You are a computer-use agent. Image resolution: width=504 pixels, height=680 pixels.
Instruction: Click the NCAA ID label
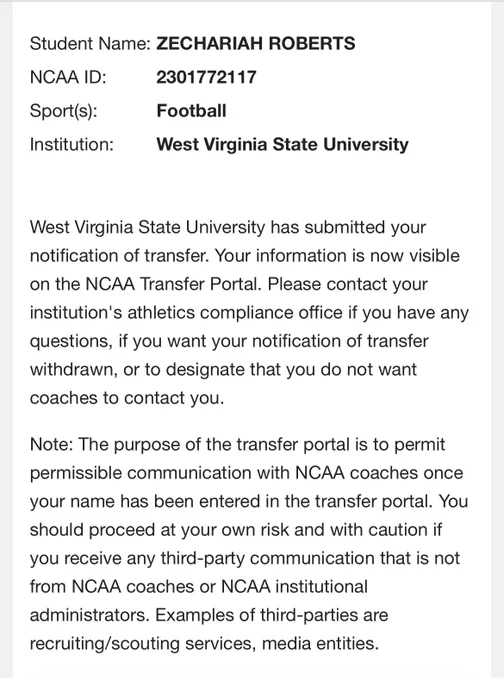pyautogui.click(x=68, y=77)
